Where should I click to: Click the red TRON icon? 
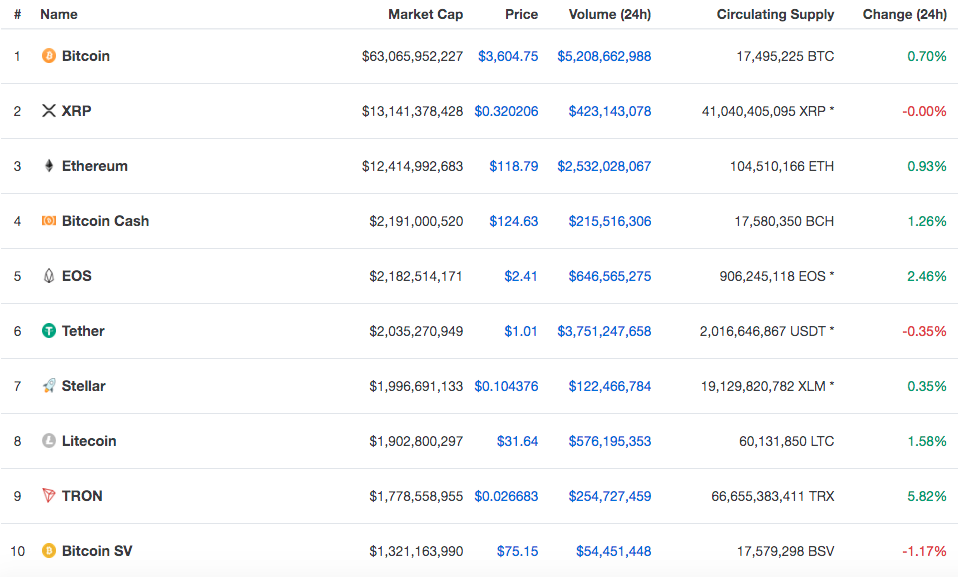click(x=49, y=495)
